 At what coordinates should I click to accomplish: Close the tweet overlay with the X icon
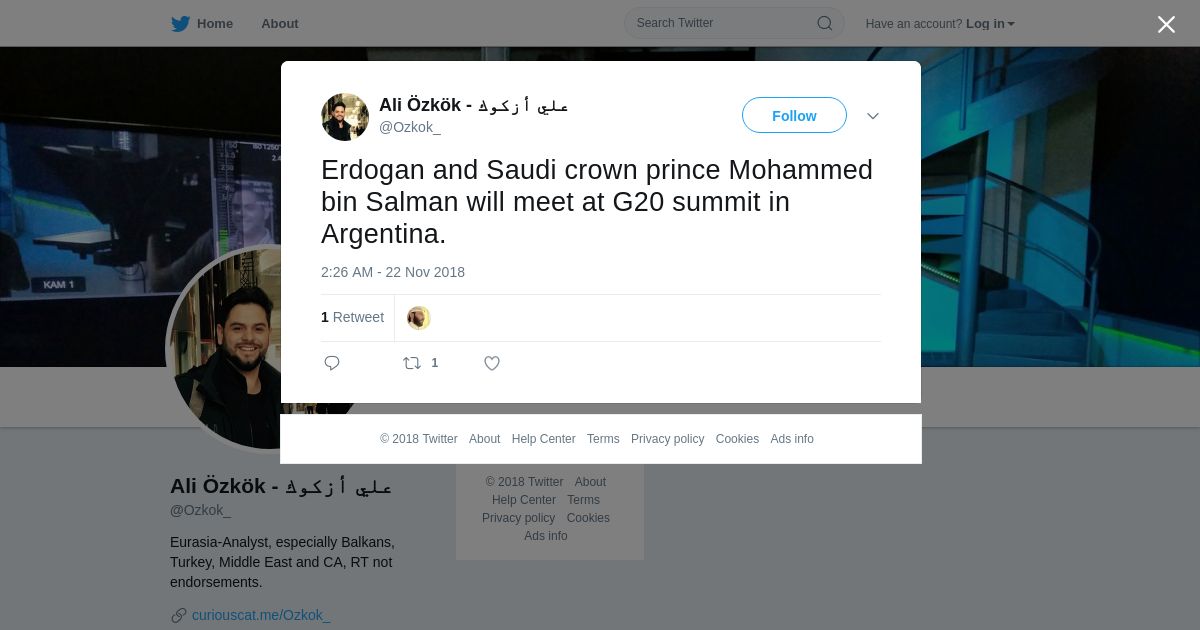(x=1166, y=25)
